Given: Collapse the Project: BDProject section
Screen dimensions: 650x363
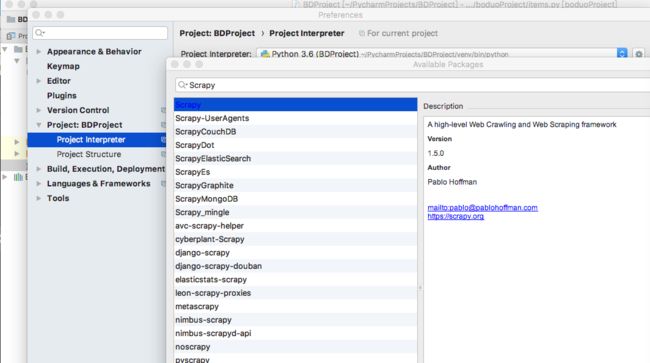Looking at the screenshot, I should coord(39,125).
